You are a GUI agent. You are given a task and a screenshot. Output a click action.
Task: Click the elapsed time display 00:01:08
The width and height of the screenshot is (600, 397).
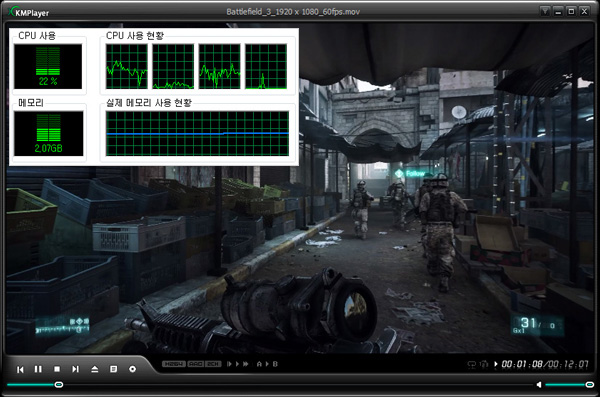pyautogui.click(x=522, y=364)
